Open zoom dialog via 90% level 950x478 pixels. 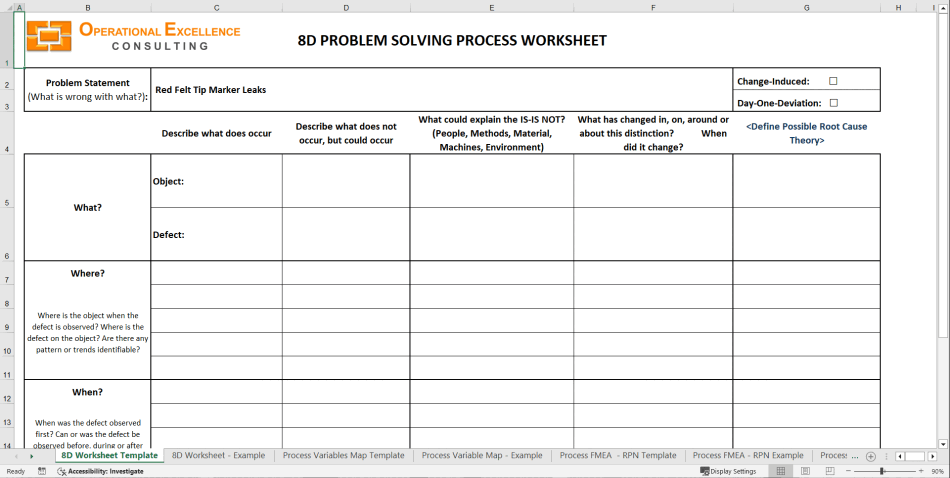[x=937, y=471]
